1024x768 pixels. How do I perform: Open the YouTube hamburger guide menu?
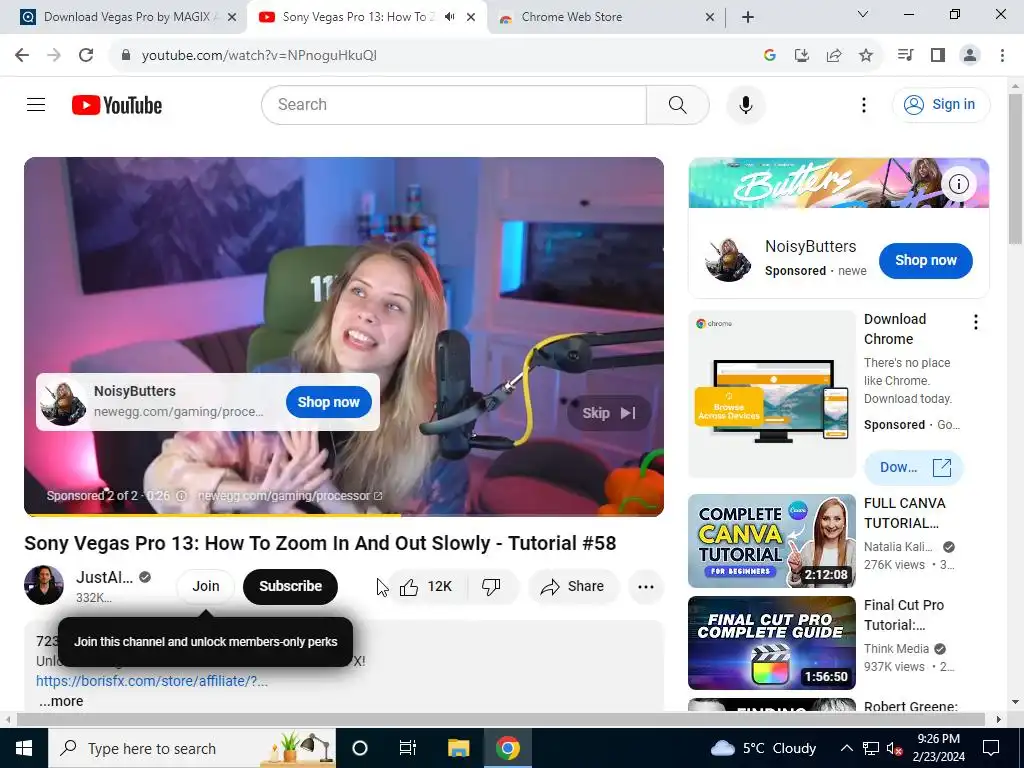tap(36, 104)
